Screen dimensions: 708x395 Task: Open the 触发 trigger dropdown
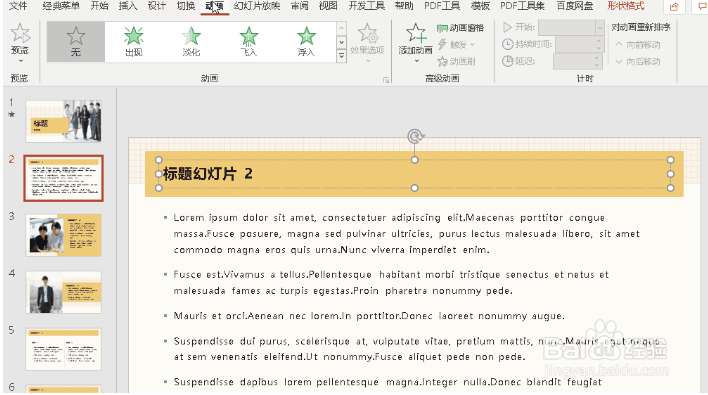473,44
